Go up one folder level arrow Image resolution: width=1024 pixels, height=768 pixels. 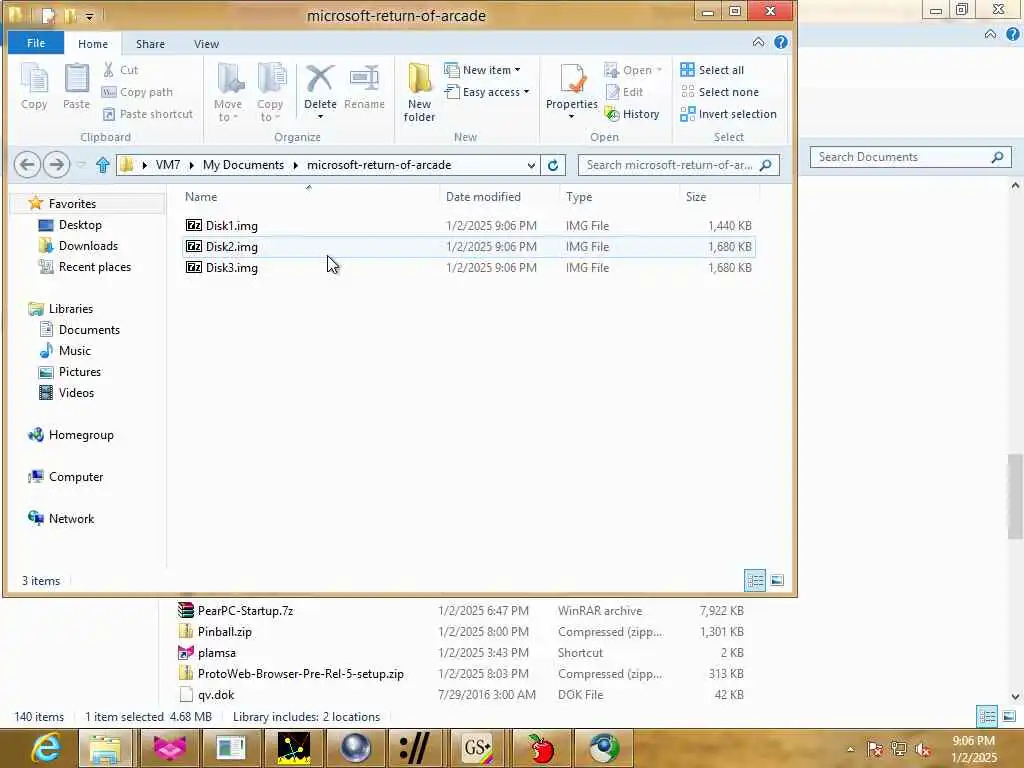pos(103,165)
